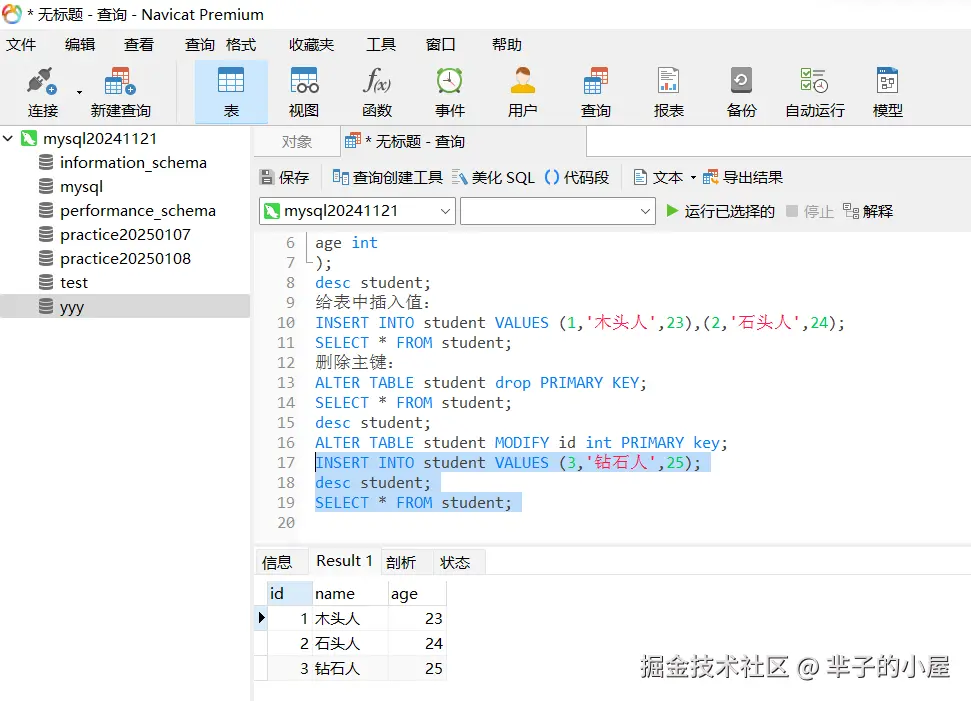Click the code fold marker beside line 7

pos(308,263)
